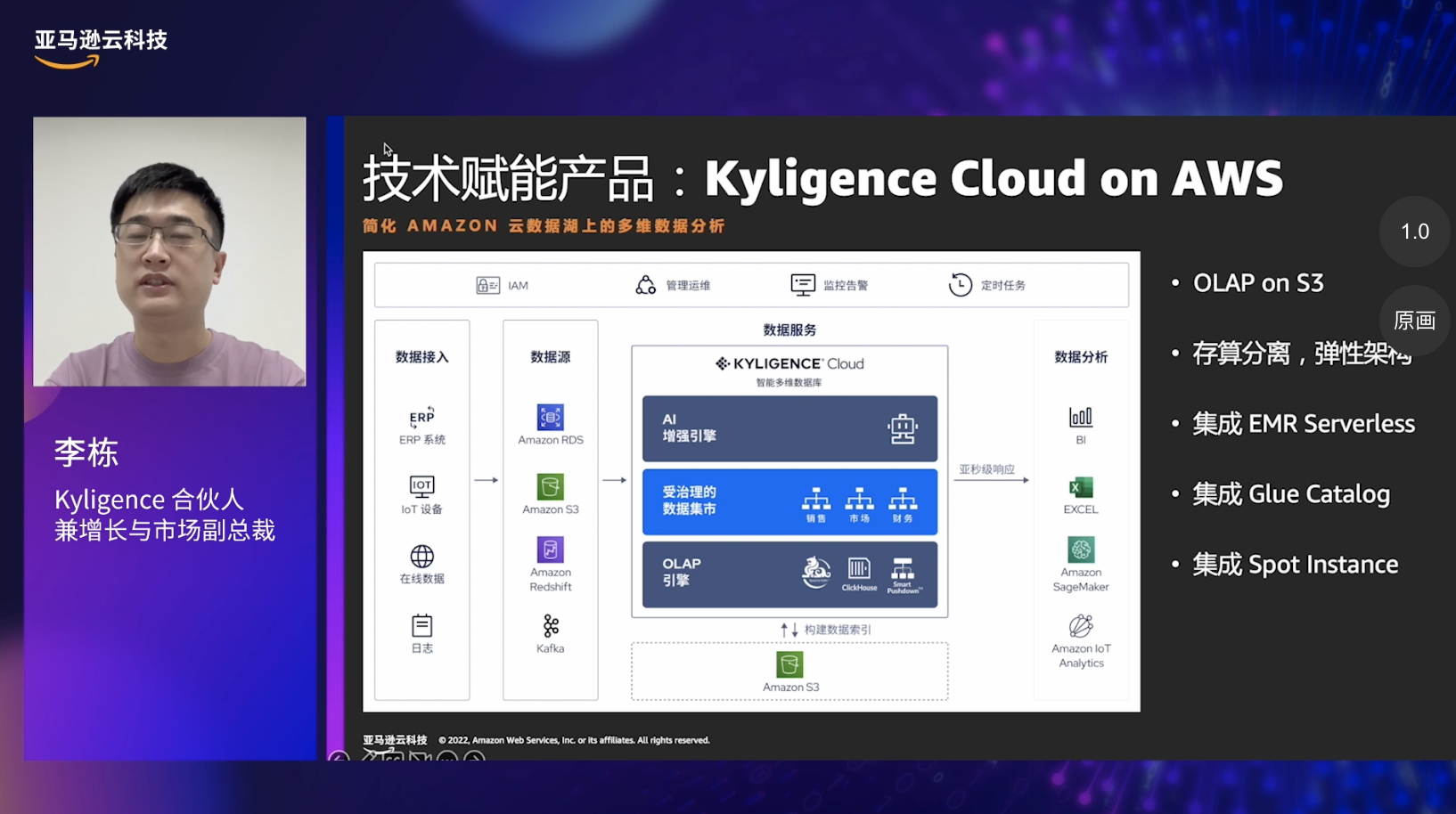Click the KYLIGENCE Cloud logo text
Image resolution: width=1456 pixels, height=814 pixels.
click(x=789, y=363)
